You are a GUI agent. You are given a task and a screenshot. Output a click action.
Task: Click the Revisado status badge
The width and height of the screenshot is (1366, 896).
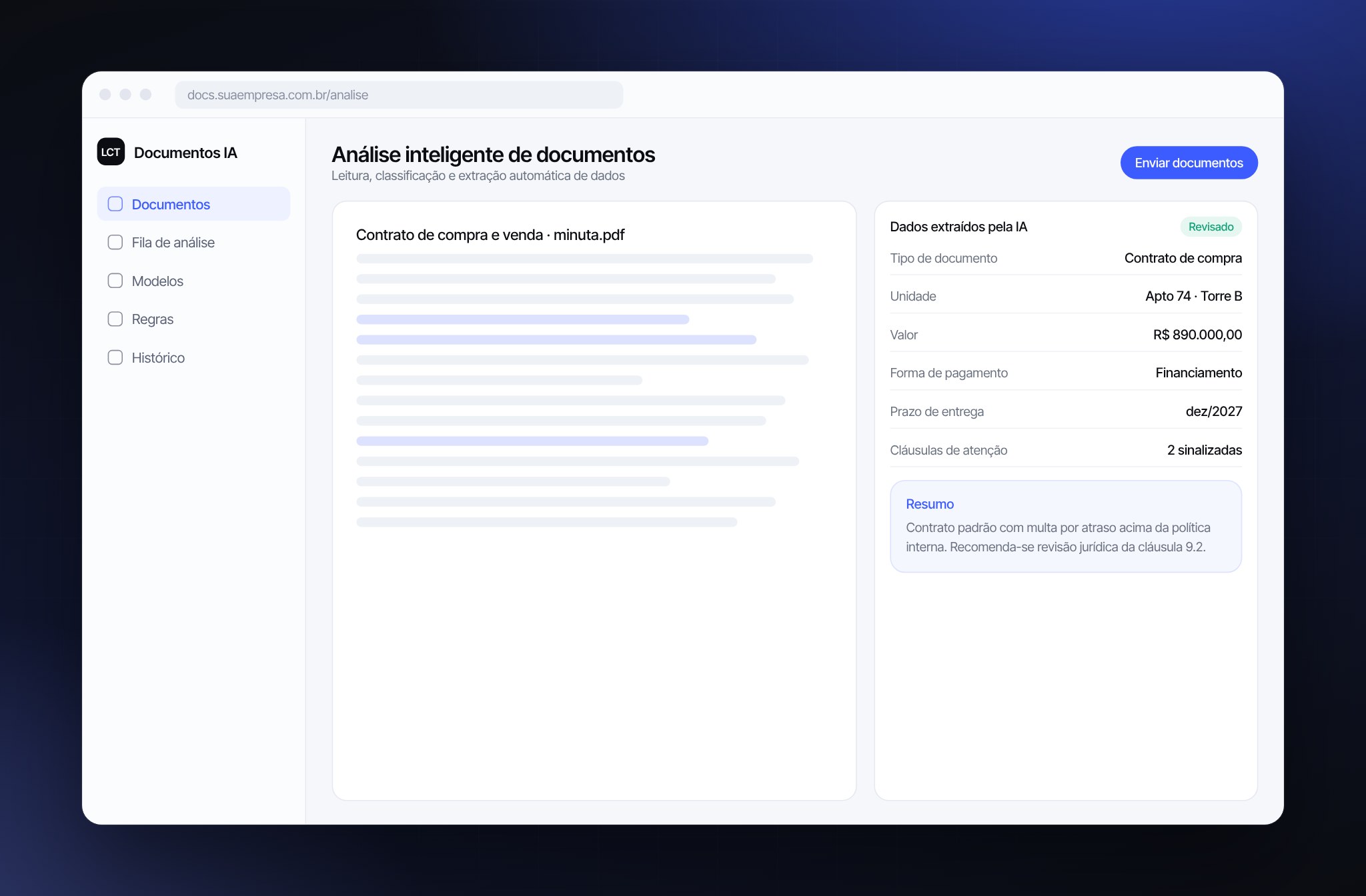click(1211, 227)
